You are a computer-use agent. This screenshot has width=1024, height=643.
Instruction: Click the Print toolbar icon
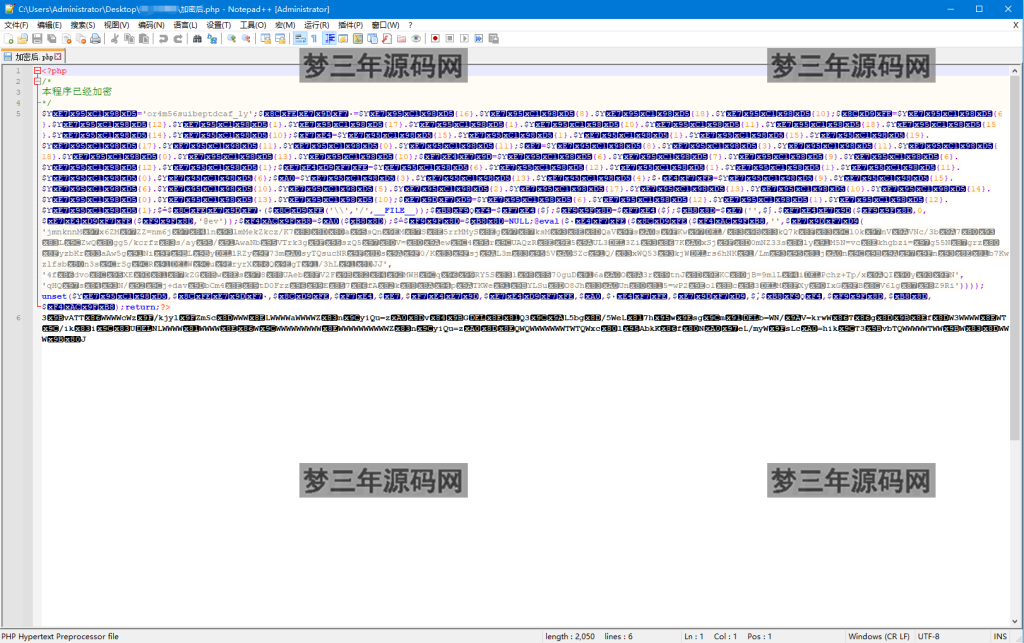pyautogui.click(x=95, y=39)
